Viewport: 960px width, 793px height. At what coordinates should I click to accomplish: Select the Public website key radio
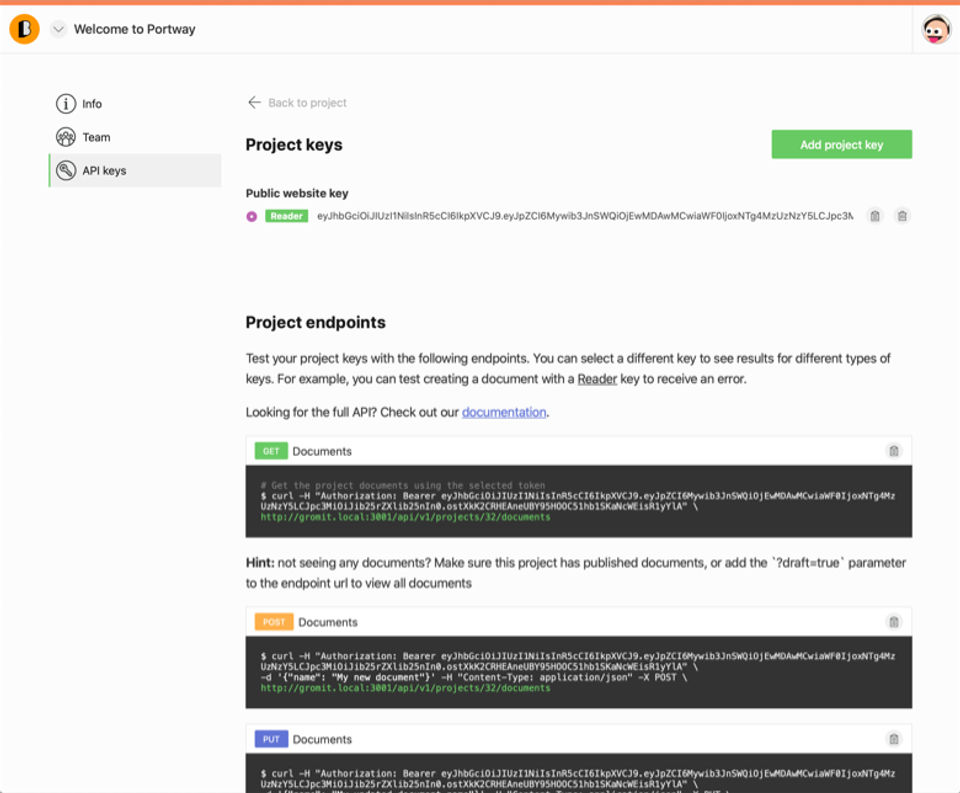point(252,216)
